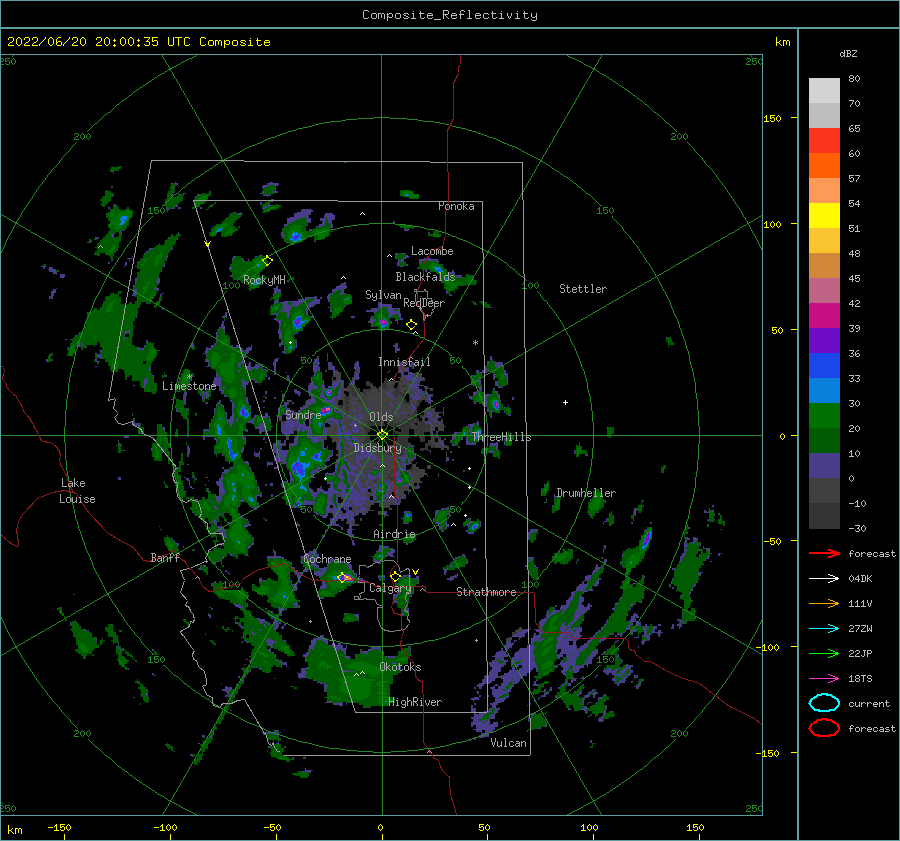Click the magenta storm cell west of Drumheller's southeast
This screenshot has height=841, width=900.
(x=647, y=538)
